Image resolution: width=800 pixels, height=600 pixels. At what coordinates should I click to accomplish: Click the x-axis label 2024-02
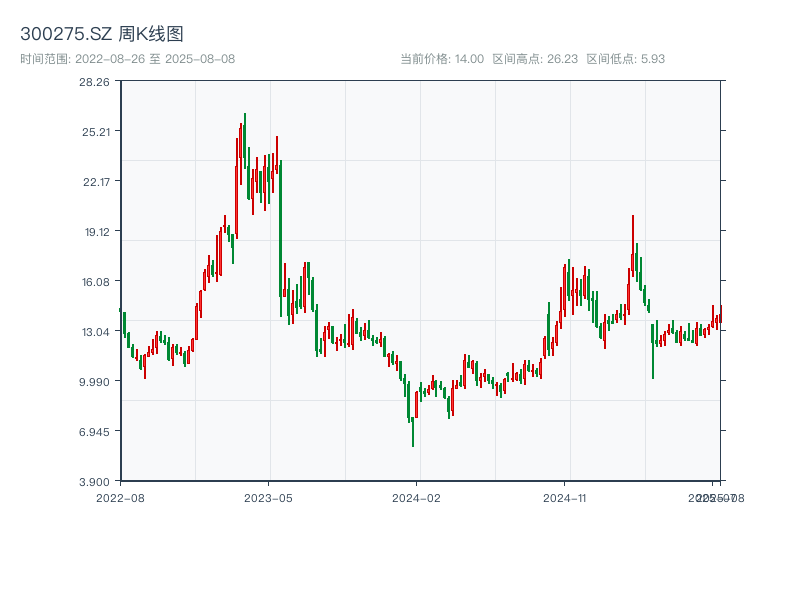(x=416, y=498)
